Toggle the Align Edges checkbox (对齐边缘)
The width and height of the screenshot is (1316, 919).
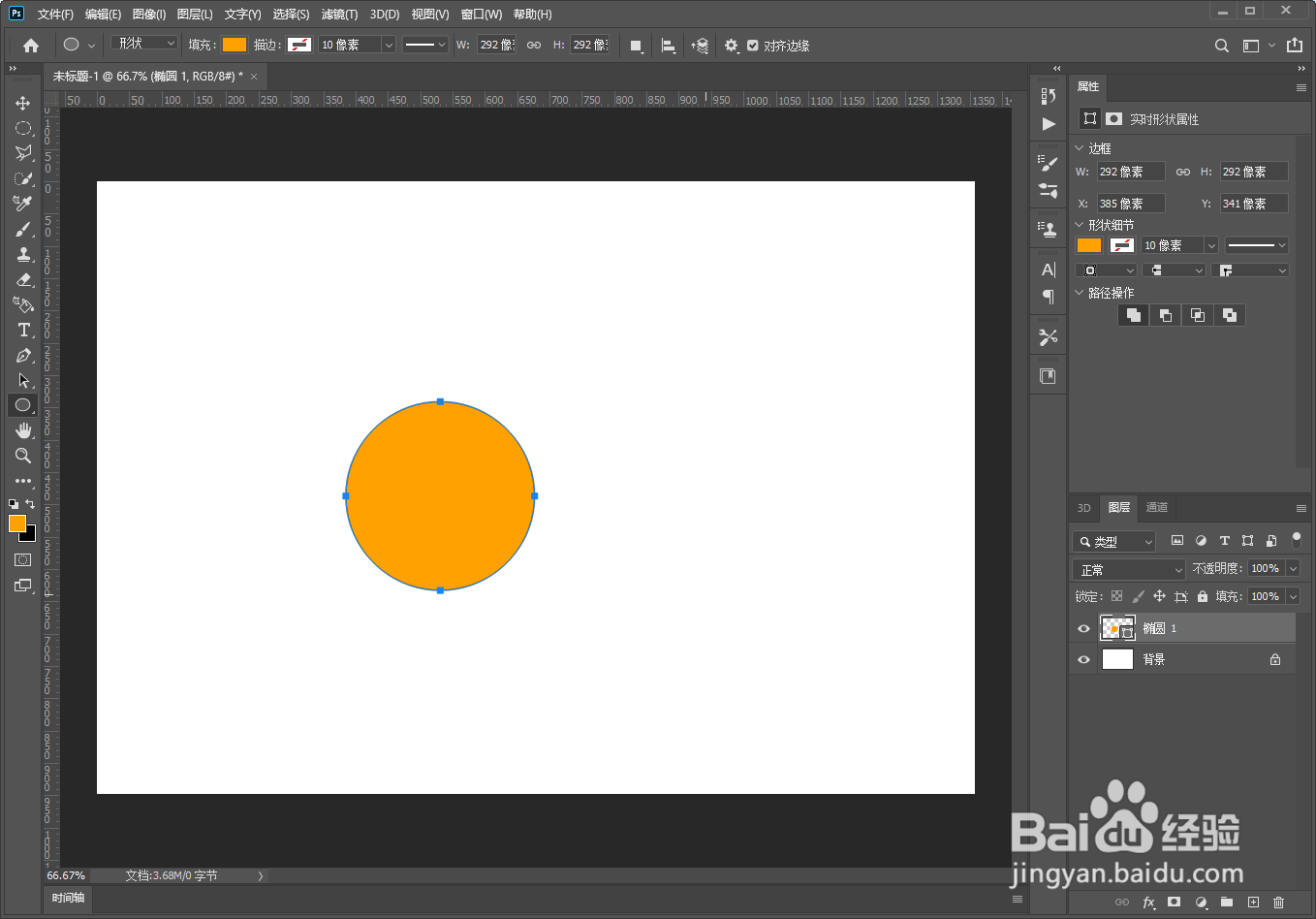(753, 46)
